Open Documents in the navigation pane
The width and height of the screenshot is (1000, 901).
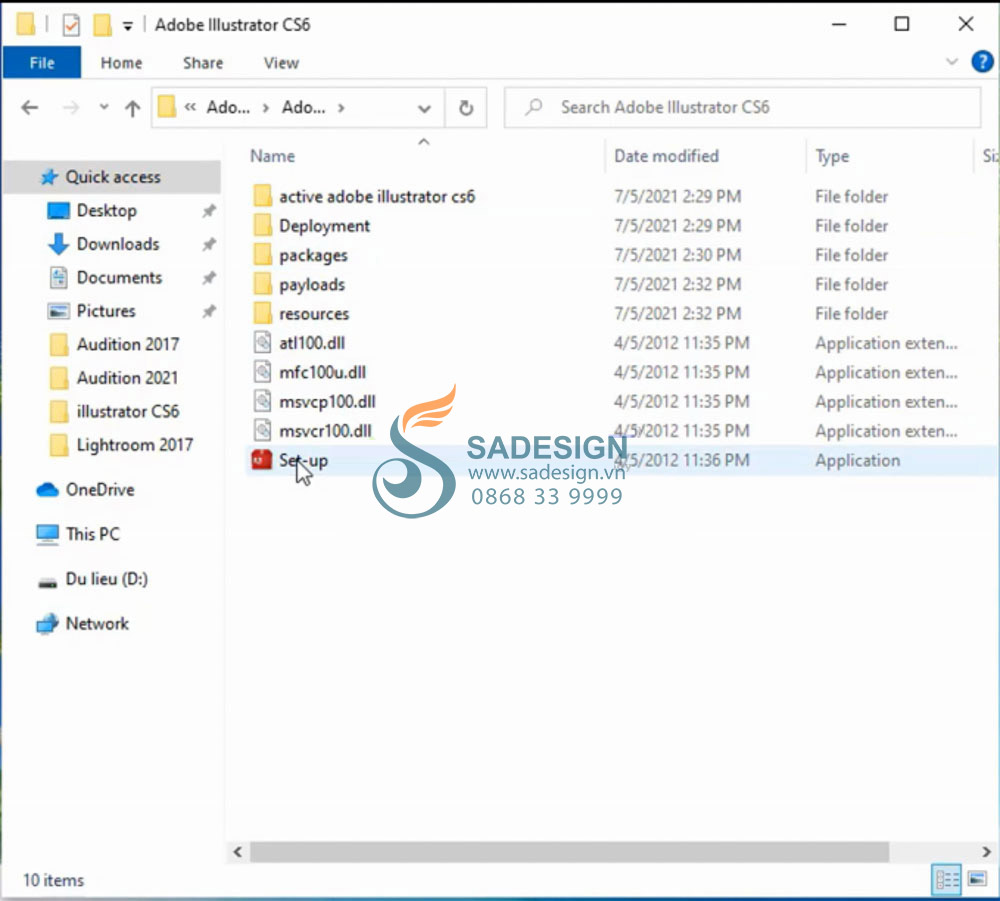click(x=119, y=277)
